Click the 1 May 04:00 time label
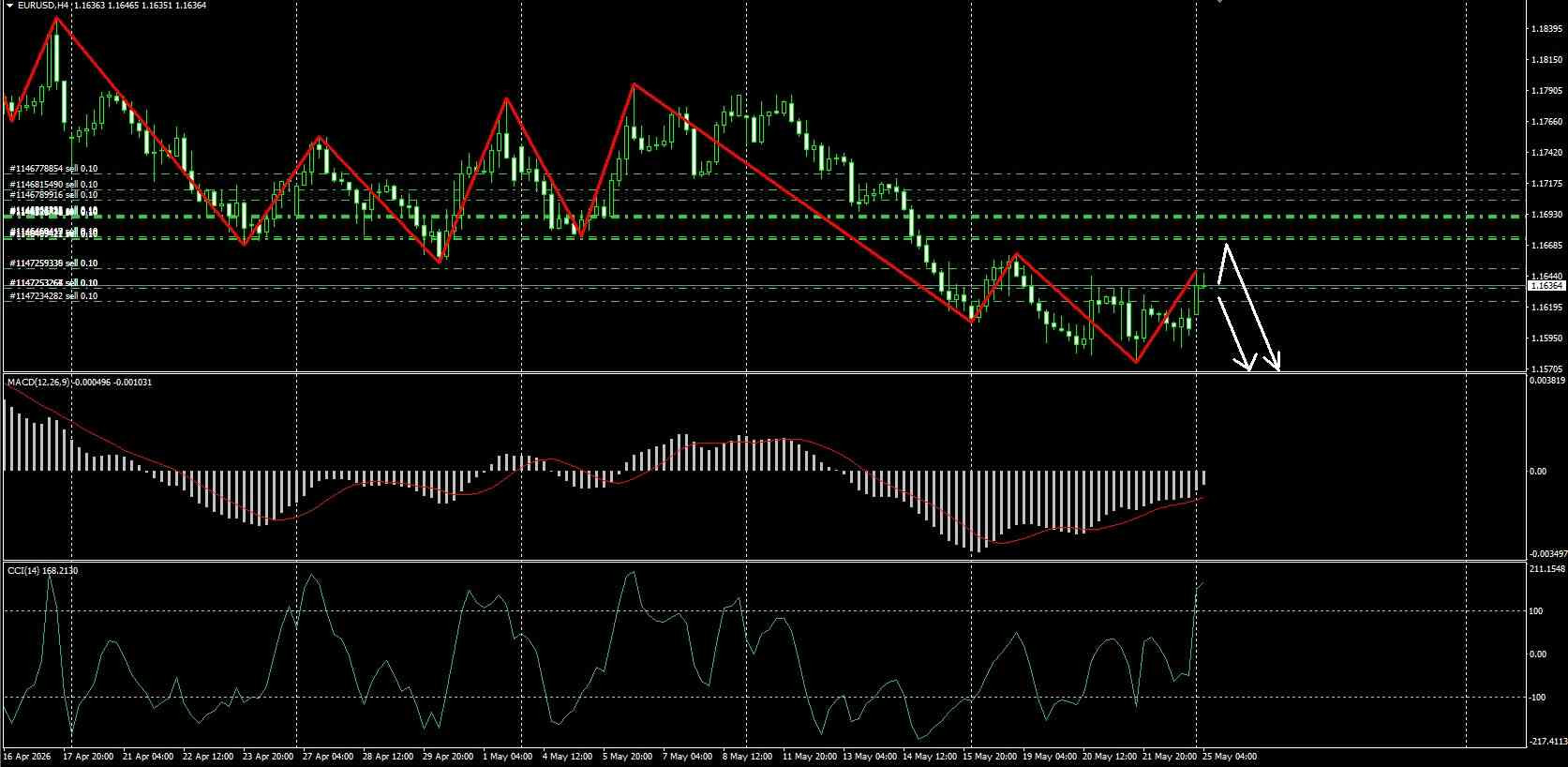This screenshot has width=1568, height=767. coord(507,756)
